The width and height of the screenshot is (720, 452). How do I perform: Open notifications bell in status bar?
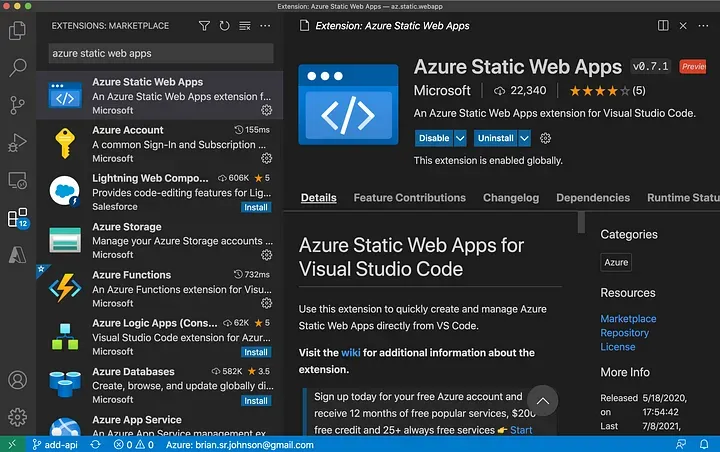point(703,444)
